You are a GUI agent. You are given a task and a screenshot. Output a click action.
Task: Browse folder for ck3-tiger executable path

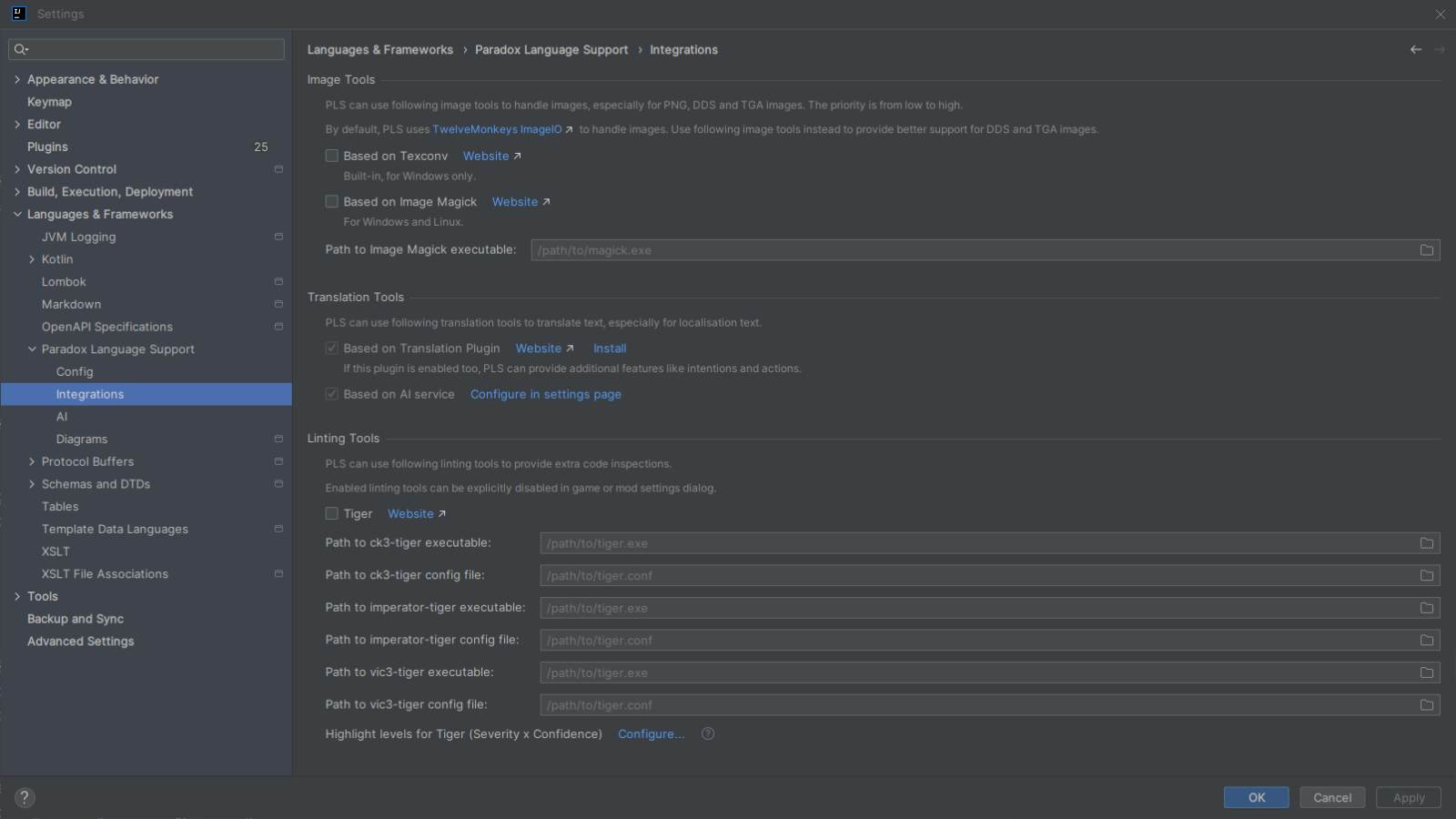pos(1426,543)
